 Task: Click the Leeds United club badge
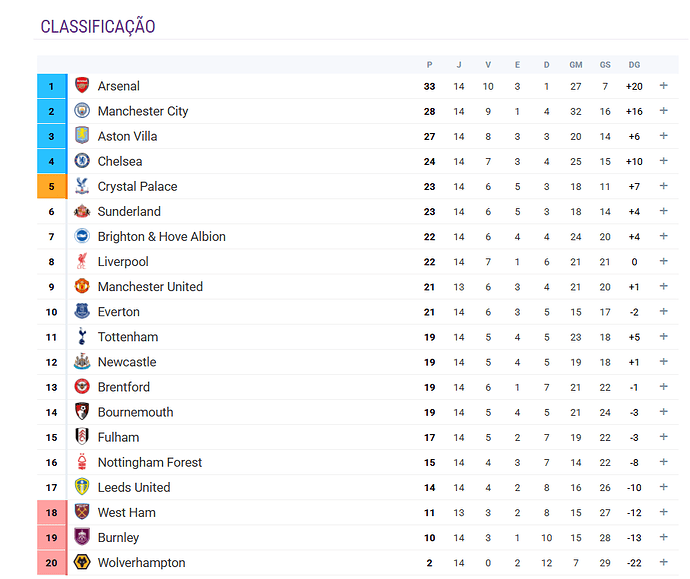point(82,487)
